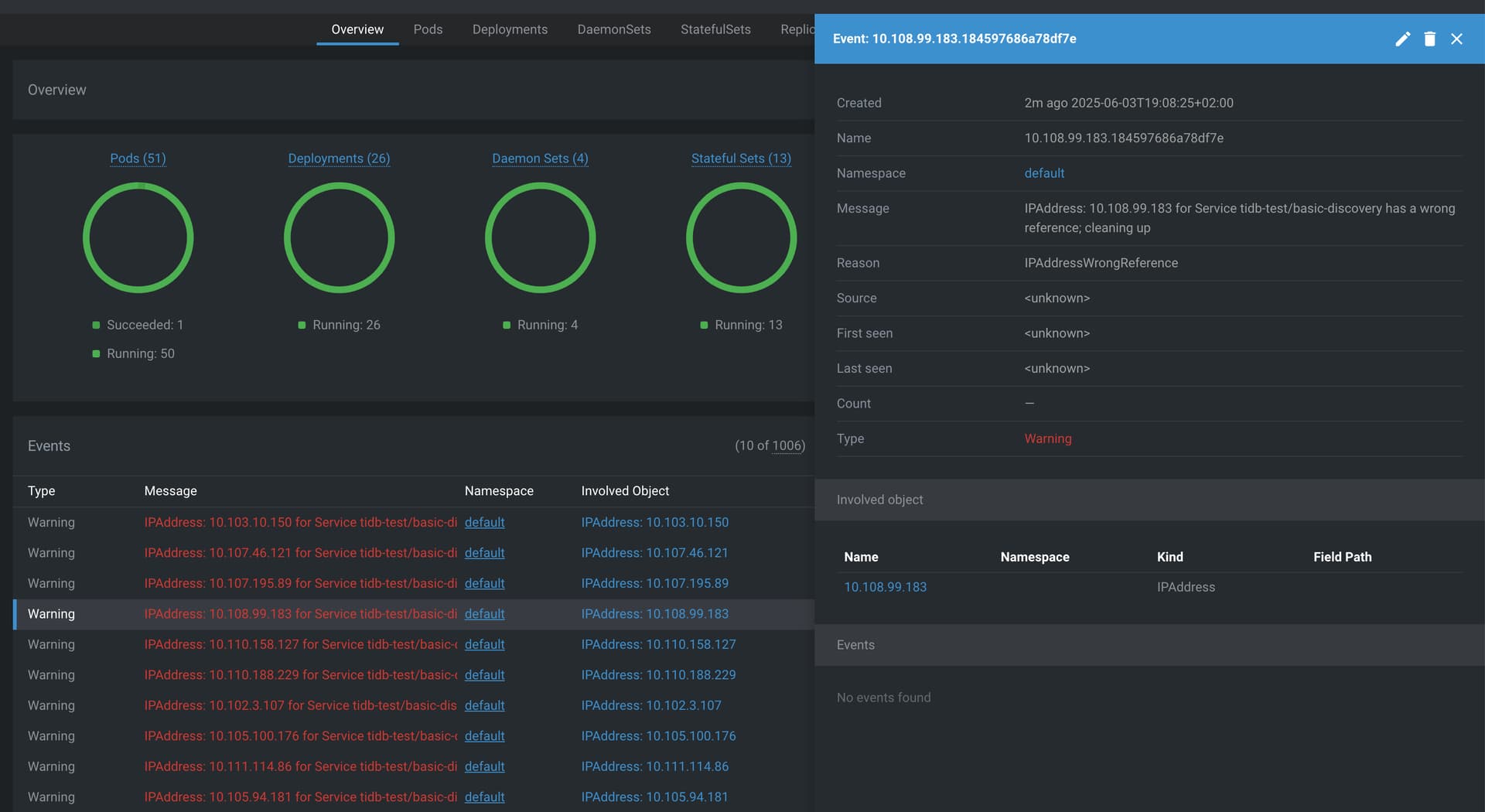
Task: Click the delete trash icon for event
Action: tap(1429, 39)
